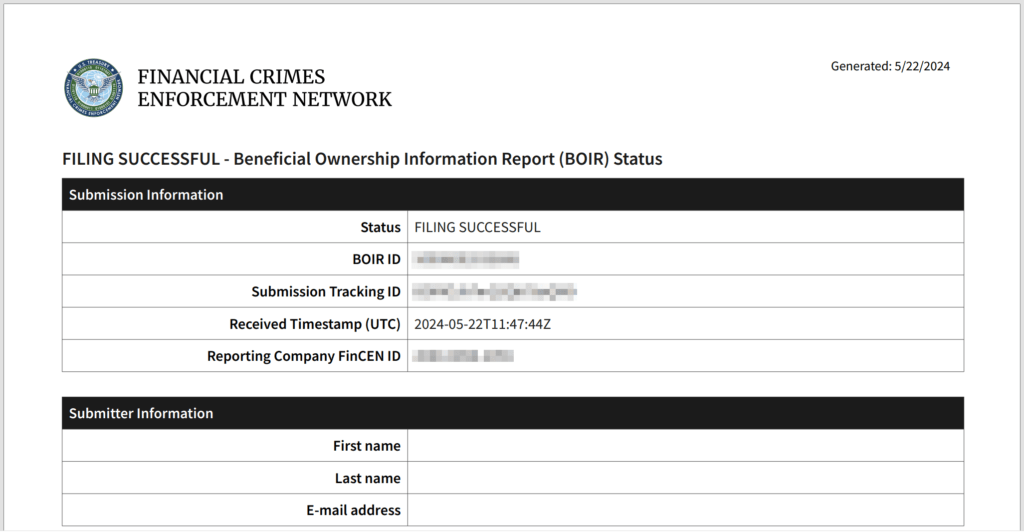Select the Generated: 5/22/2024 date text
Image resolution: width=1024 pixels, height=532 pixels.
click(890, 66)
